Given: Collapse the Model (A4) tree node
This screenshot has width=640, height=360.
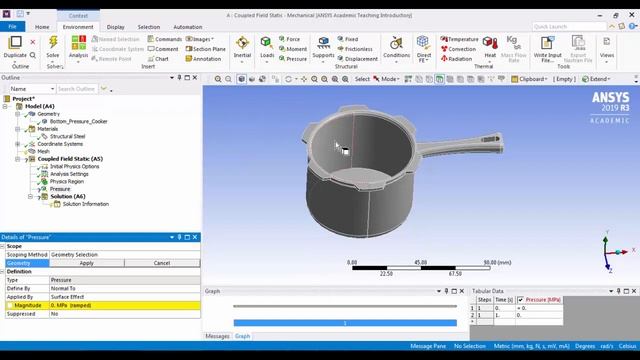Looking at the screenshot, I should (x=5, y=107).
